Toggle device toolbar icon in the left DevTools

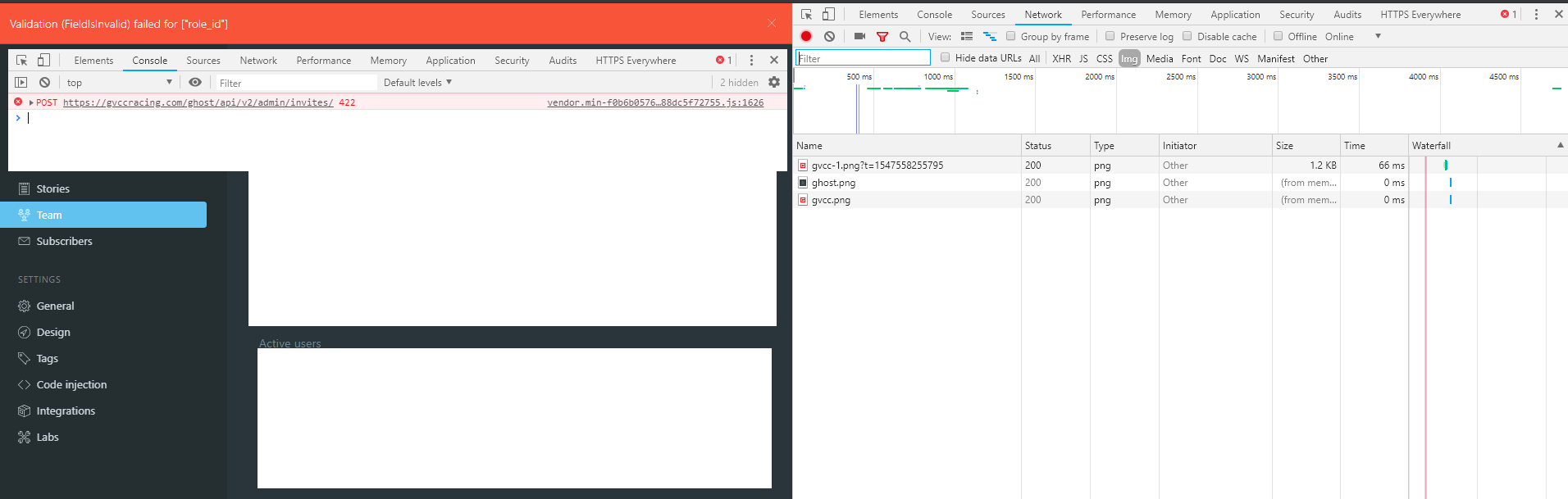tap(43, 60)
